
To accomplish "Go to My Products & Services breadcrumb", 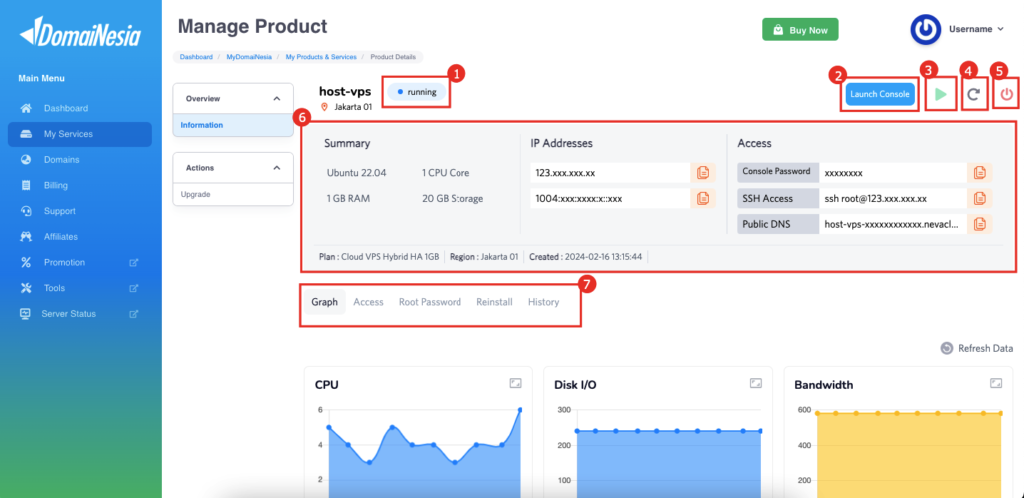I will tap(321, 57).
